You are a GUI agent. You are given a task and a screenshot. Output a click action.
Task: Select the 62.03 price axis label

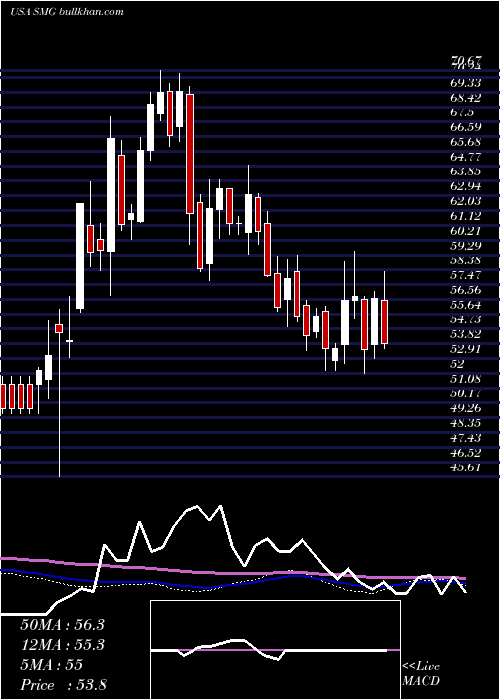(466, 201)
